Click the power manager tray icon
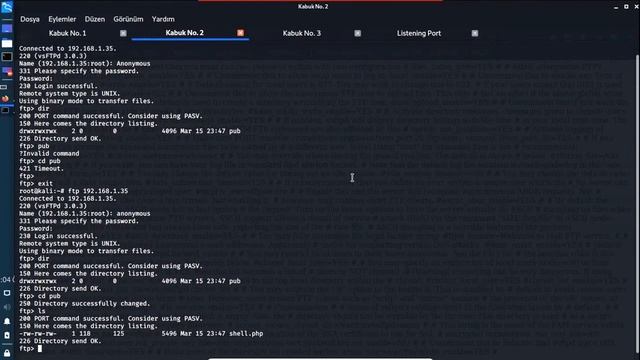The image size is (640, 360). pyautogui.click(x=7, y=335)
